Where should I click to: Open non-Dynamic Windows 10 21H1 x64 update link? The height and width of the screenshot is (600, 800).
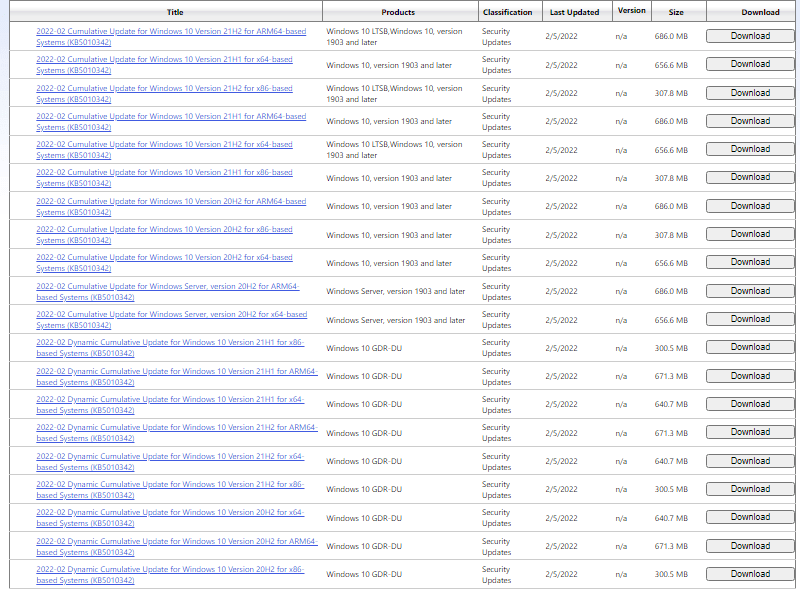[164, 65]
